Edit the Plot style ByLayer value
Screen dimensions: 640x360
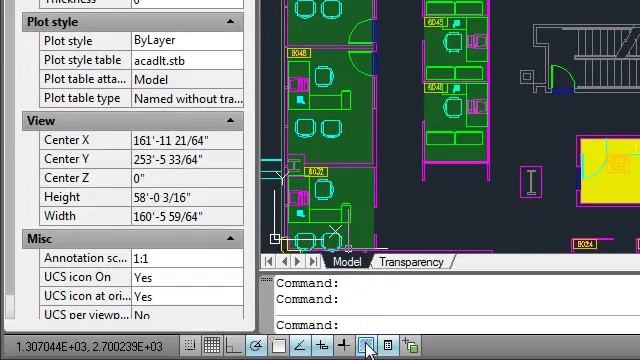(187, 40)
